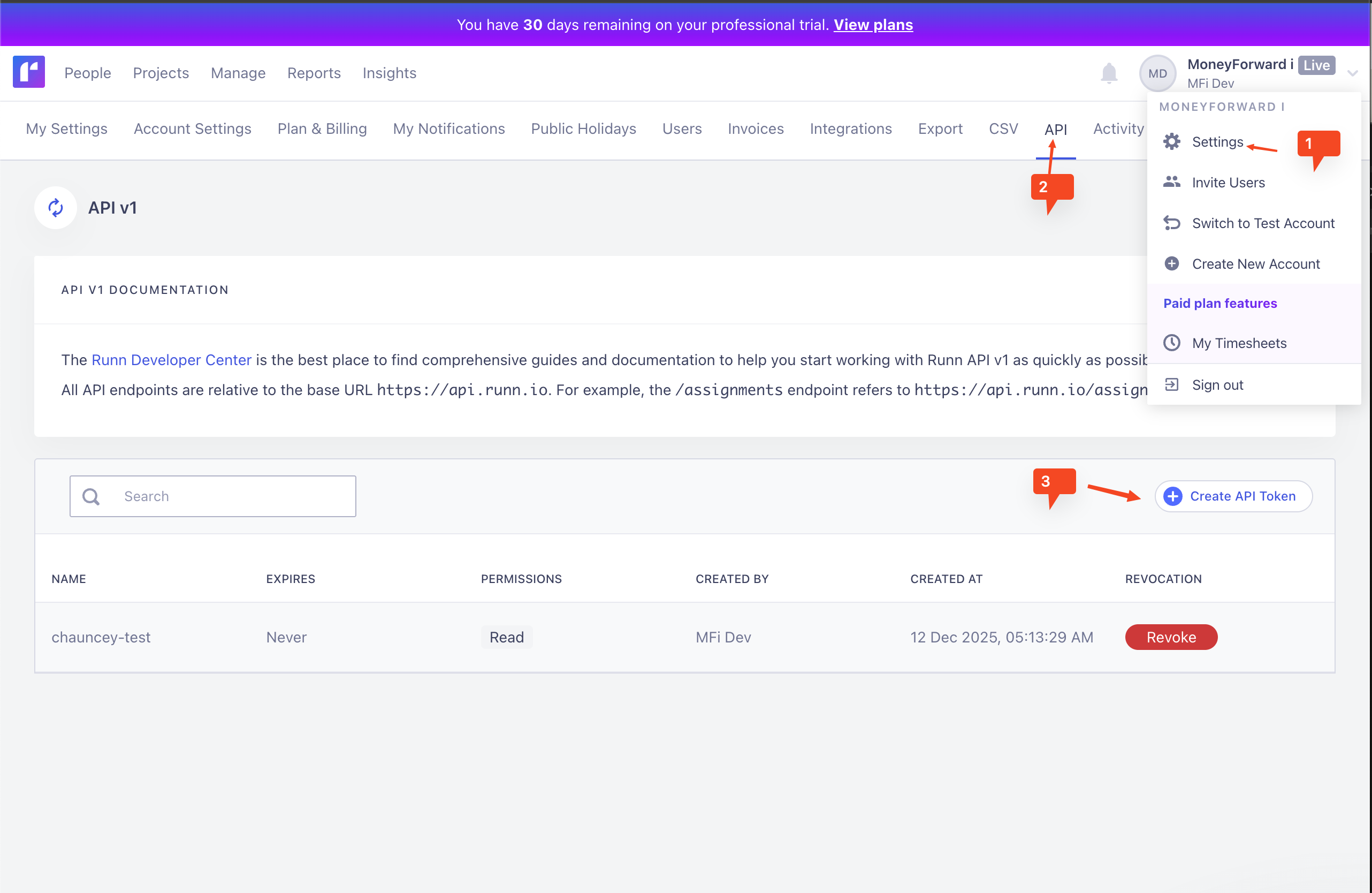This screenshot has width=1372, height=893.
Task: Click Create API Token button
Action: pyautogui.click(x=1233, y=496)
